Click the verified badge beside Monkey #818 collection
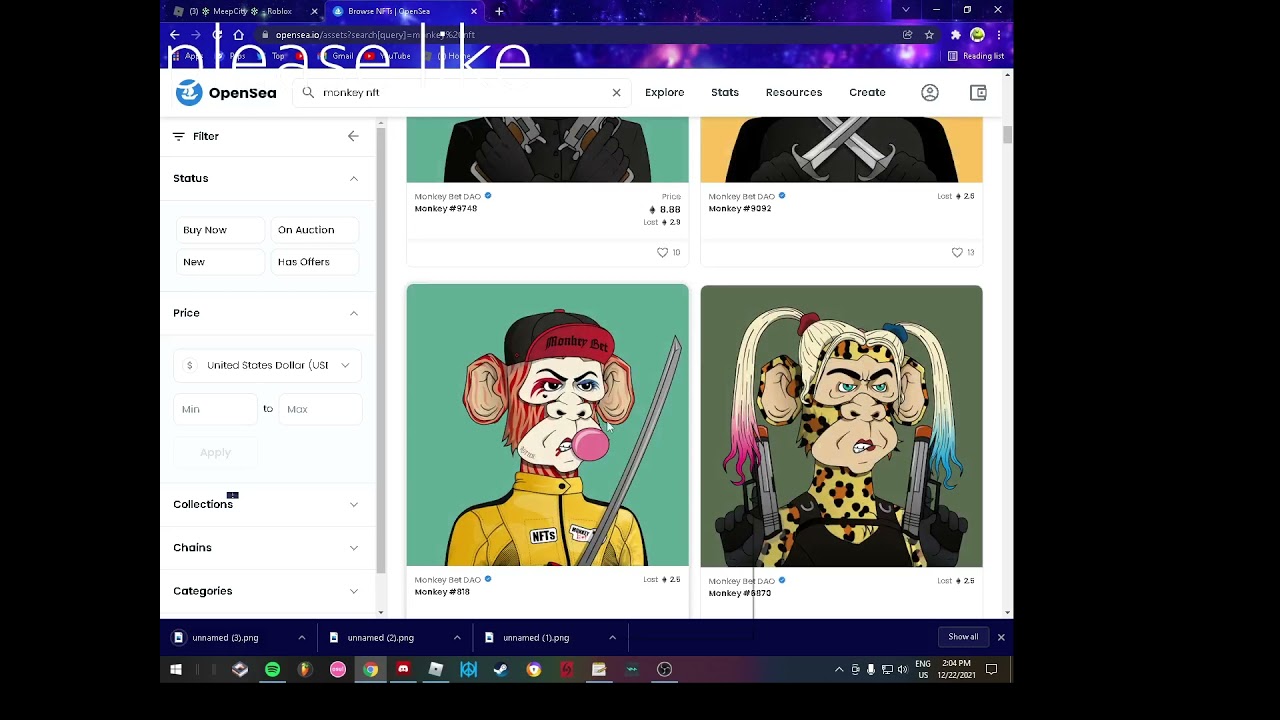This screenshot has height=720, width=1280. click(x=488, y=579)
